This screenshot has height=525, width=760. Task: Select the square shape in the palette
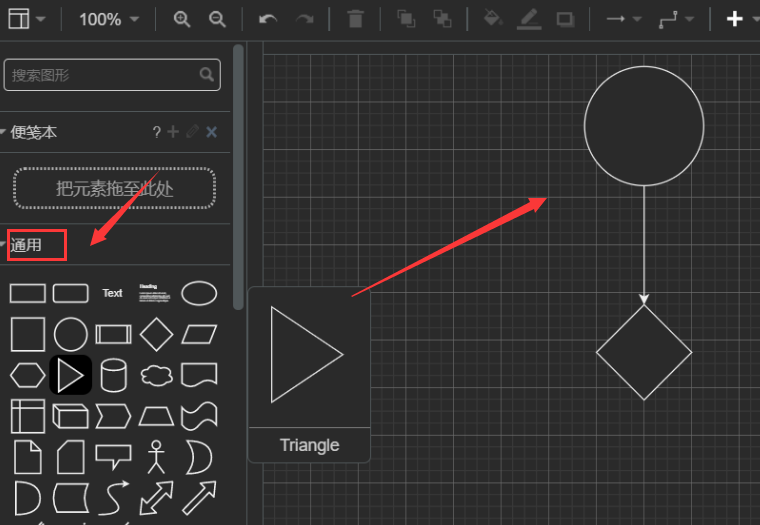(28, 334)
